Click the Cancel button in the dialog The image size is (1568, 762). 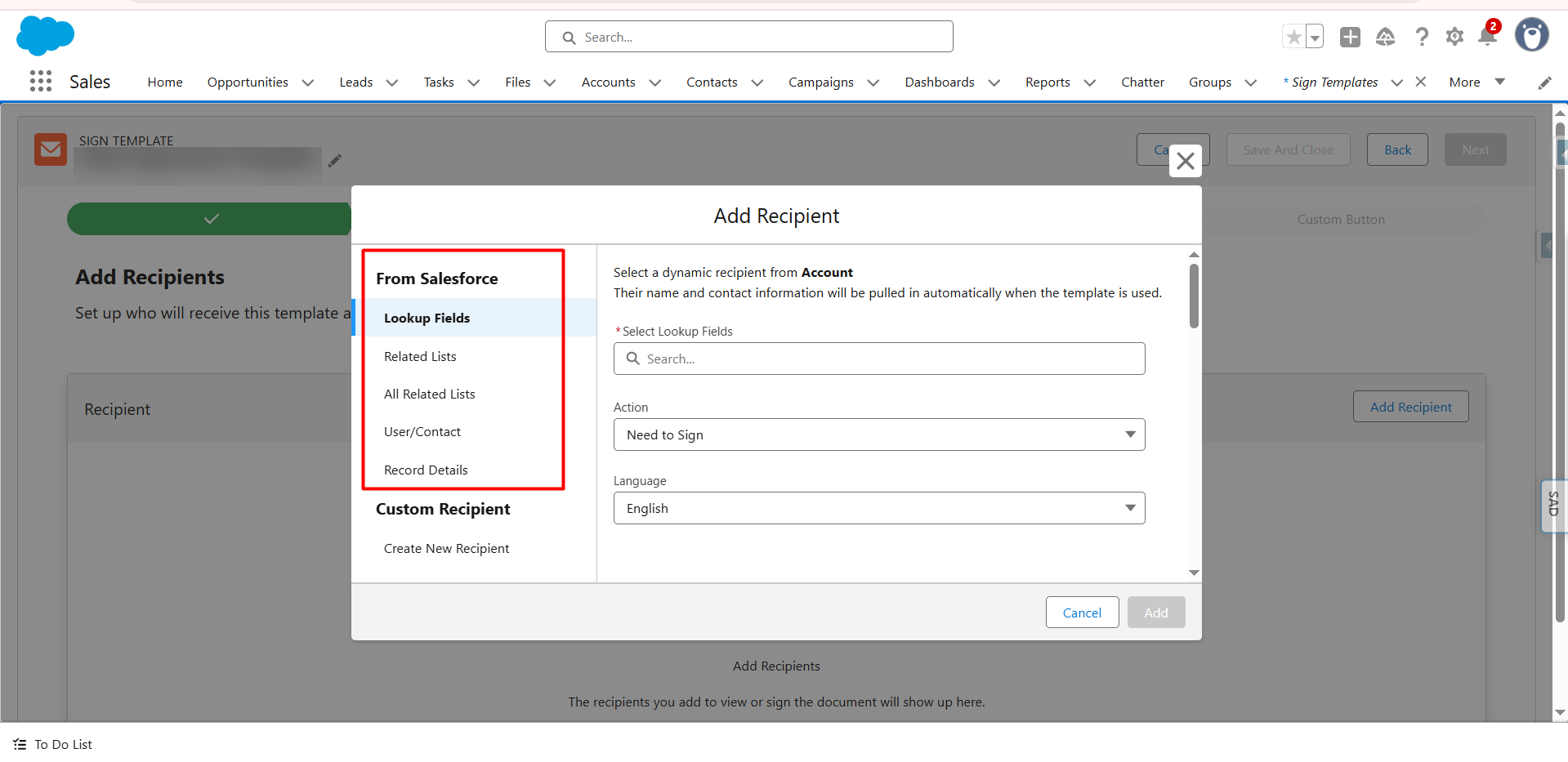(x=1082, y=613)
